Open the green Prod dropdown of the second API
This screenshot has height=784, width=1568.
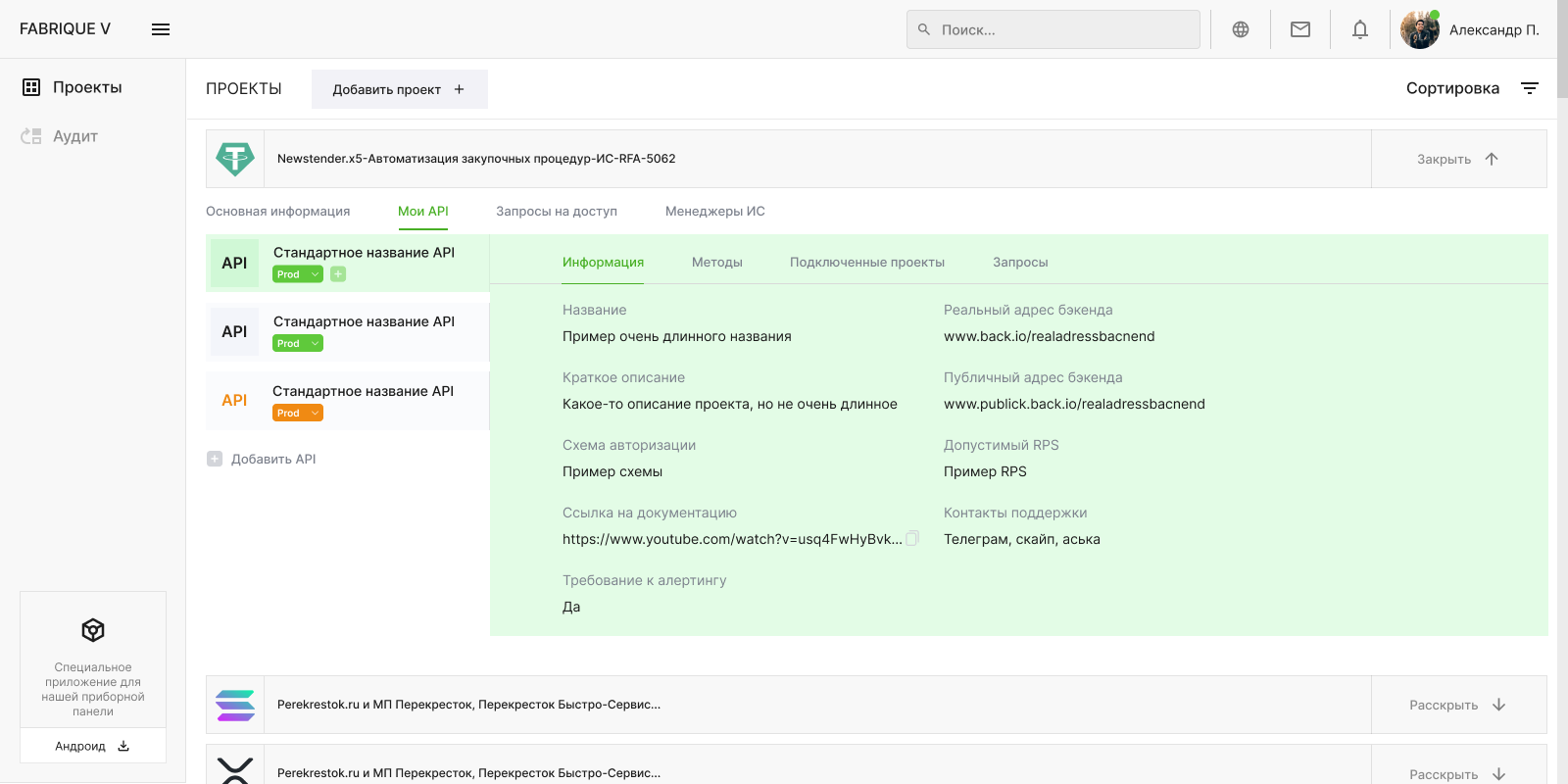pos(298,344)
